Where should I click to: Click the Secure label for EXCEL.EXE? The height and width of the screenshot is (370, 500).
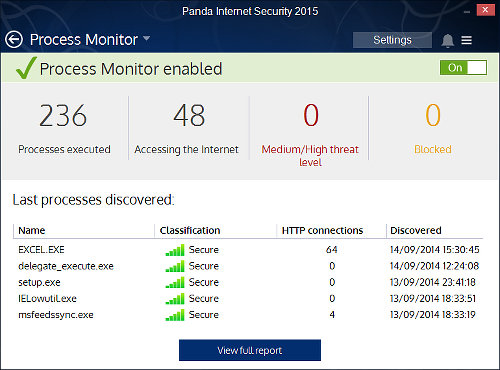[x=204, y=250]
